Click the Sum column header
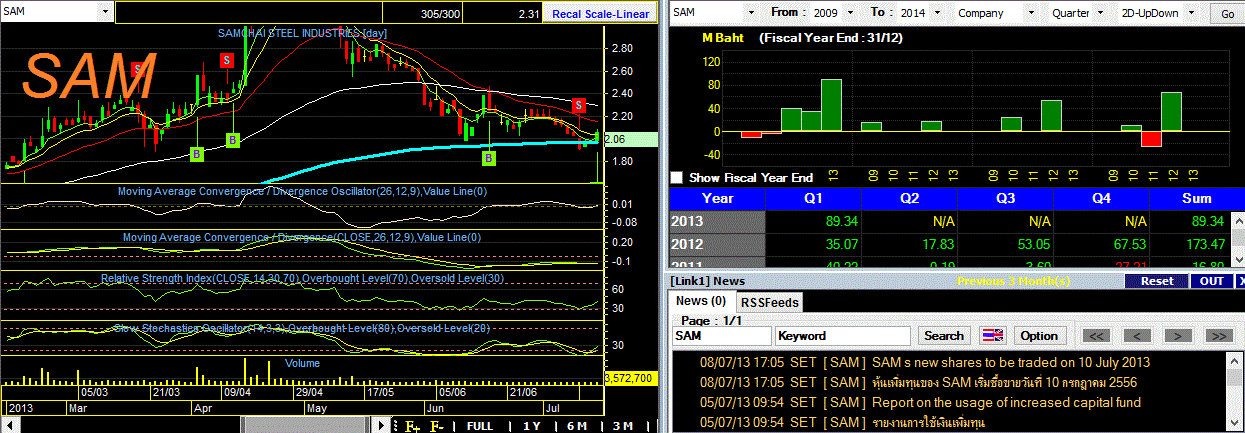 point(1196,198)
